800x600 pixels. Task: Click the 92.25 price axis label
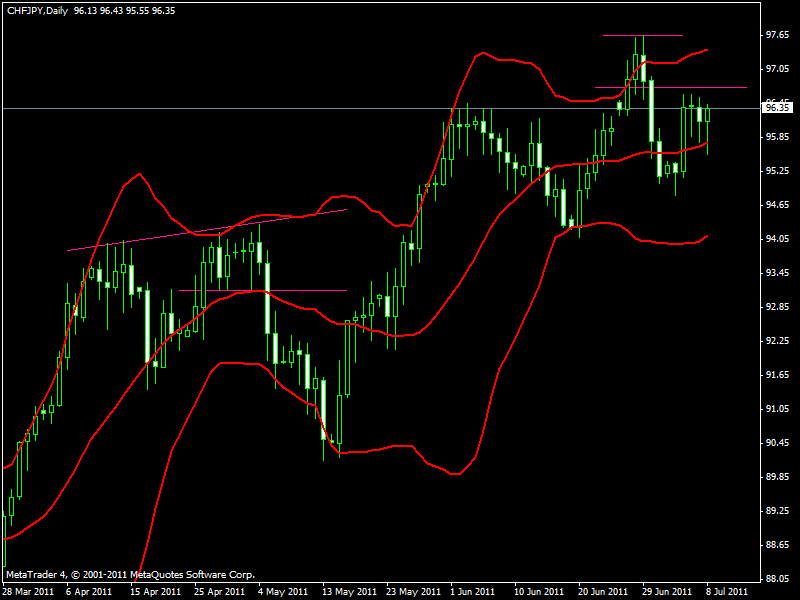tap(778, 341)
